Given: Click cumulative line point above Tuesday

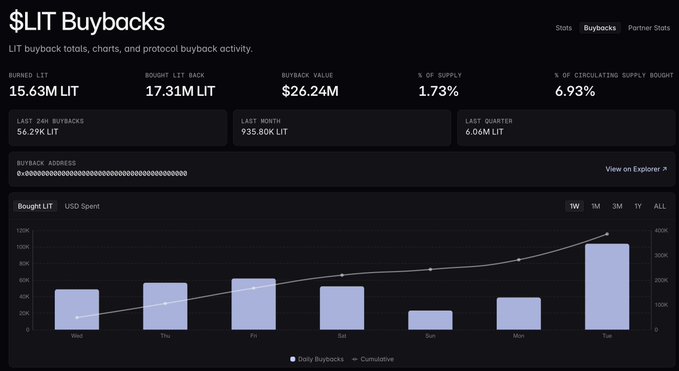Looking at the screenshot, I should coord(607,234).
